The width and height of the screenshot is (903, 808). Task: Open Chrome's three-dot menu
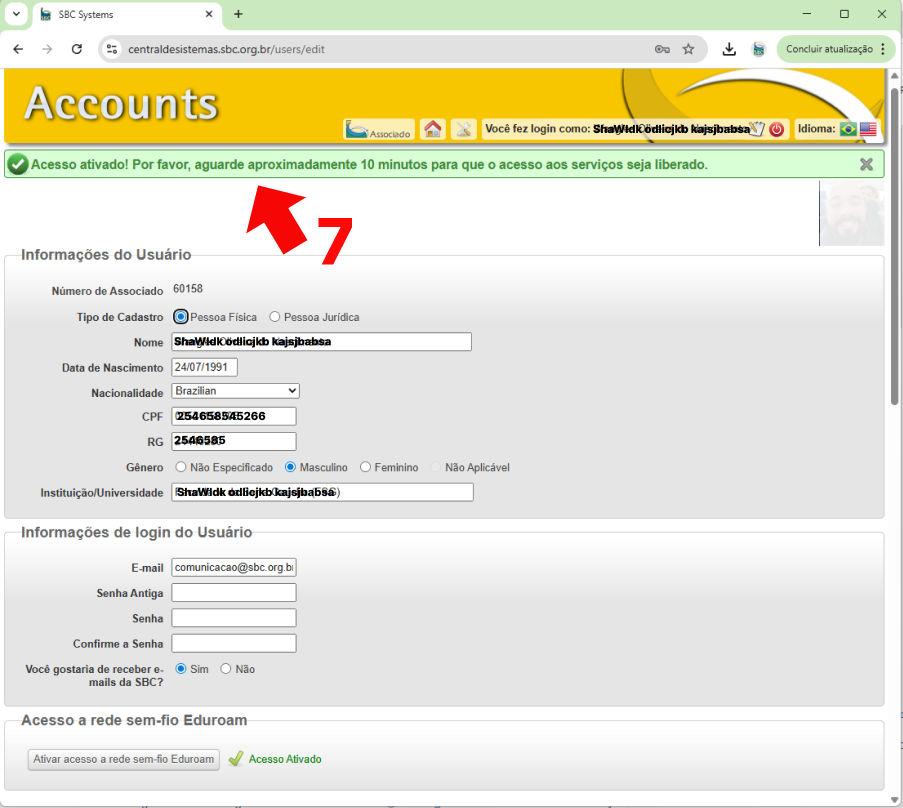tap(883, 49)
